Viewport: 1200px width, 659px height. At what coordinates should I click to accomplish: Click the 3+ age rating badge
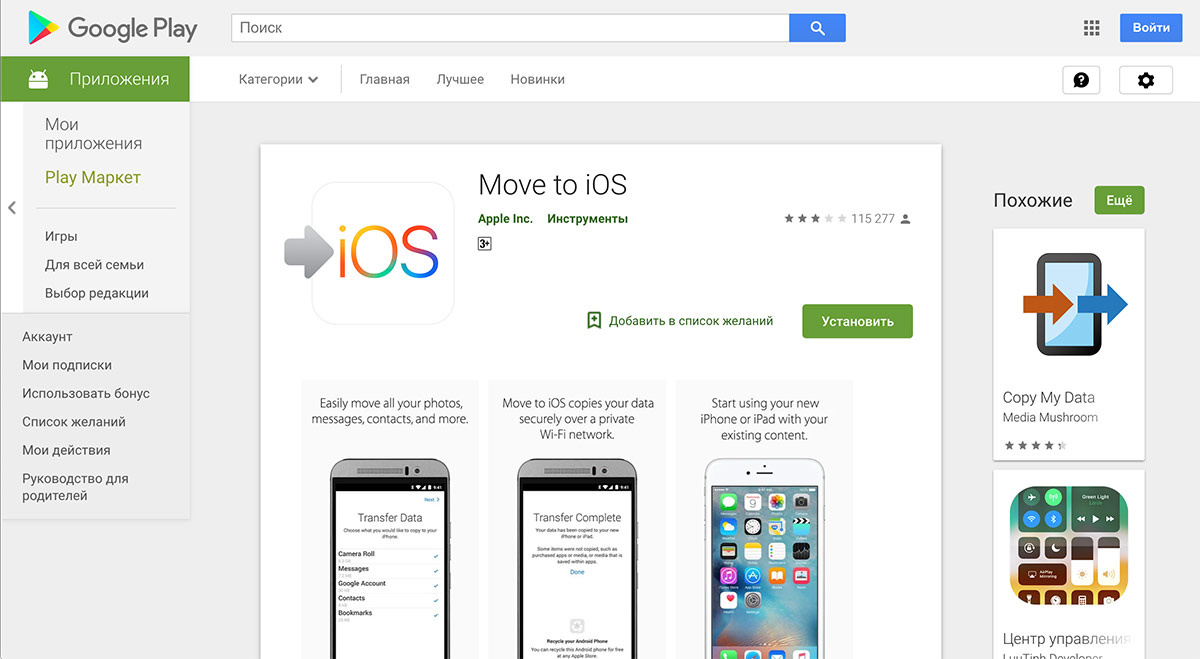coord(485,243)
